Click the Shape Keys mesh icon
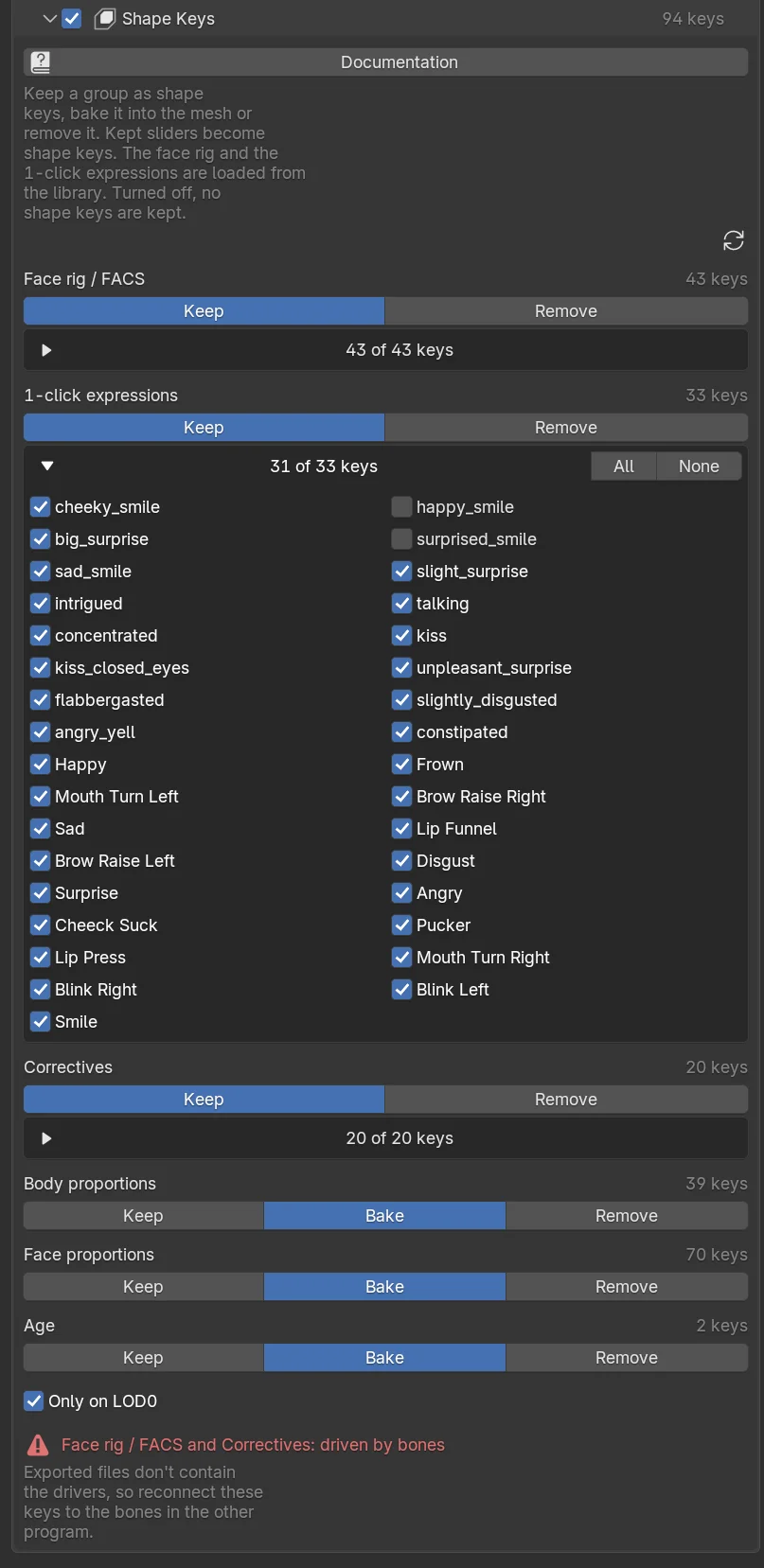The height and width of the screenshot is (1568, 764). tap(105, 19)
